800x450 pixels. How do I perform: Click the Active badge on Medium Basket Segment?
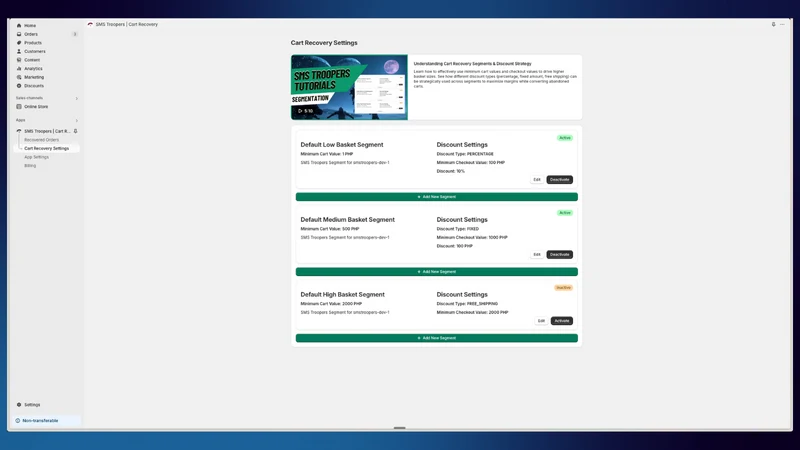tap(565, 213)
